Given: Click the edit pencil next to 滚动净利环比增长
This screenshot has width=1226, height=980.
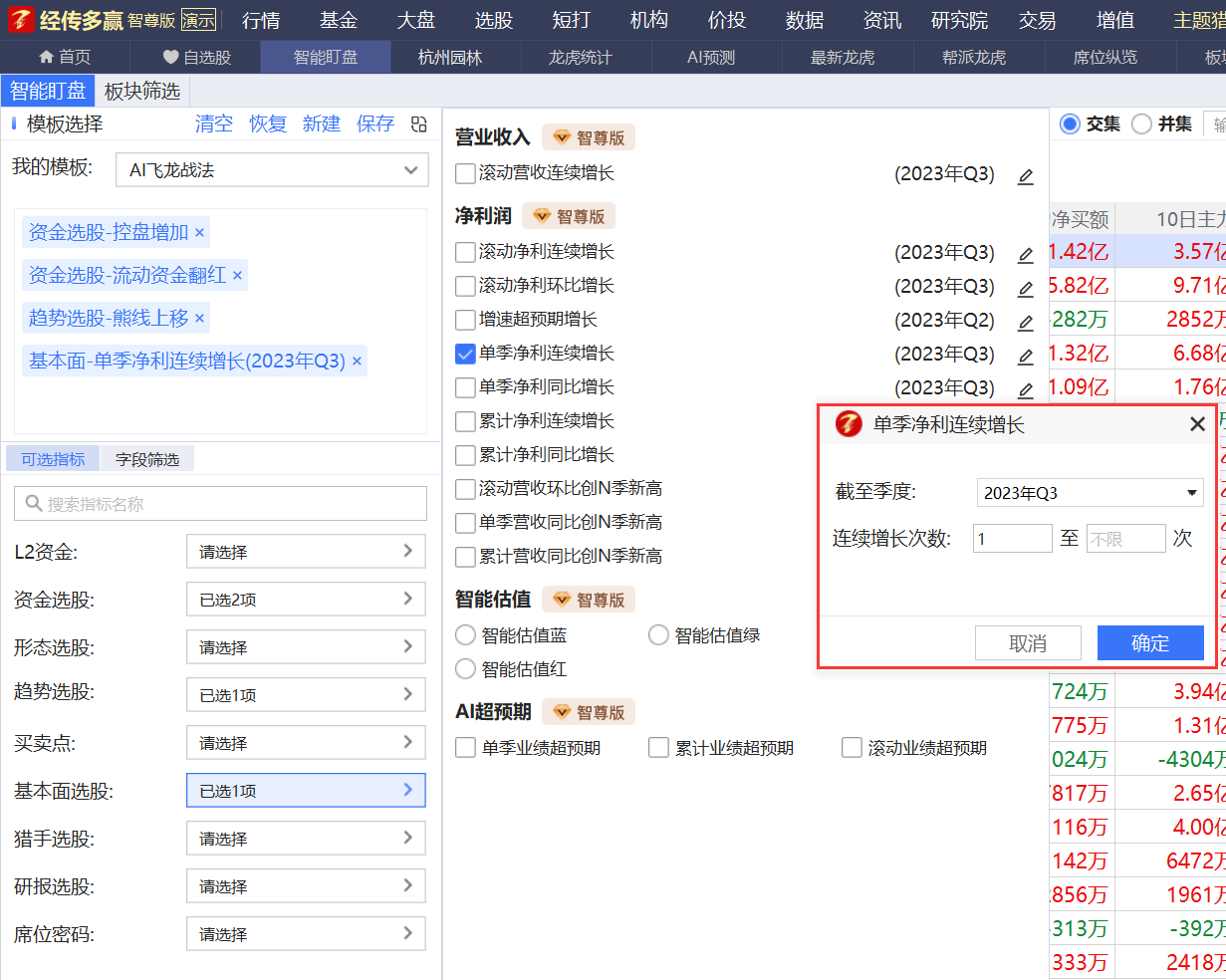Looking at the screenshot, I should (1025, 289).
